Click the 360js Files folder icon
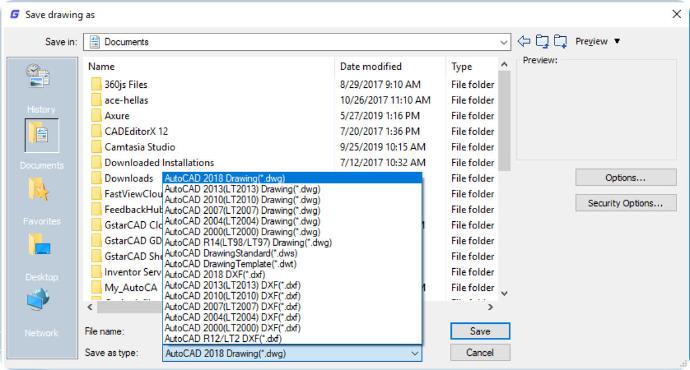The image size is (690, 370). point(96,84)
